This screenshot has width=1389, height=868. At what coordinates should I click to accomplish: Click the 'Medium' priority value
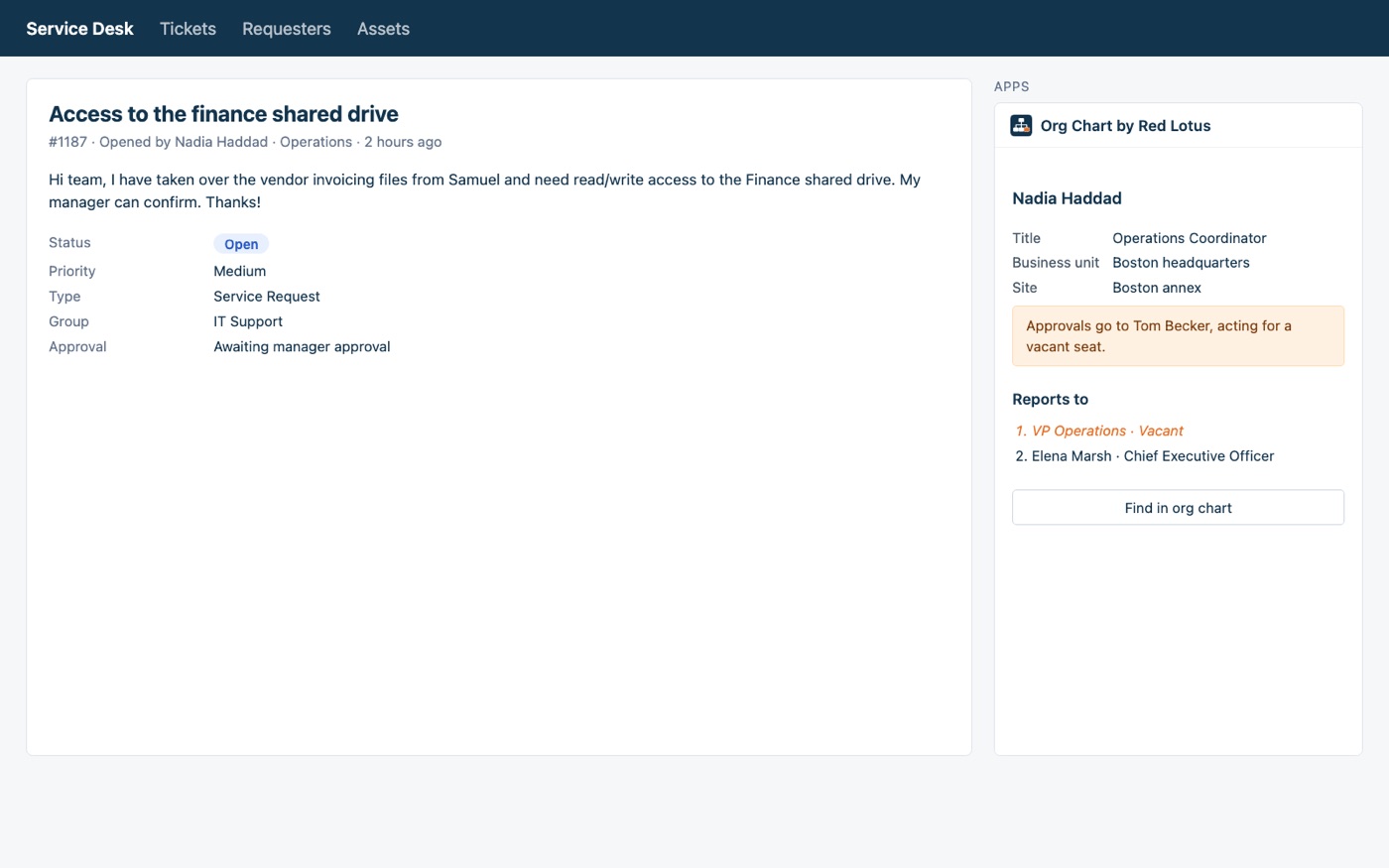click(x=239, y=271)
